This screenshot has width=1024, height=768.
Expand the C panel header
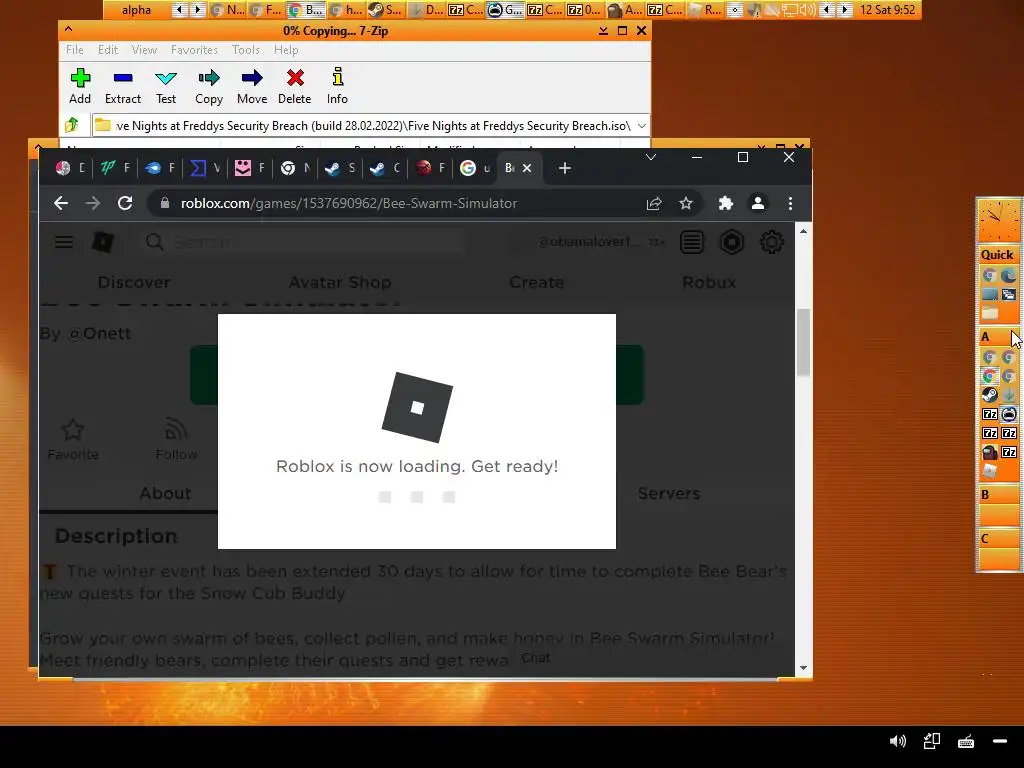(x=998, y=539)
